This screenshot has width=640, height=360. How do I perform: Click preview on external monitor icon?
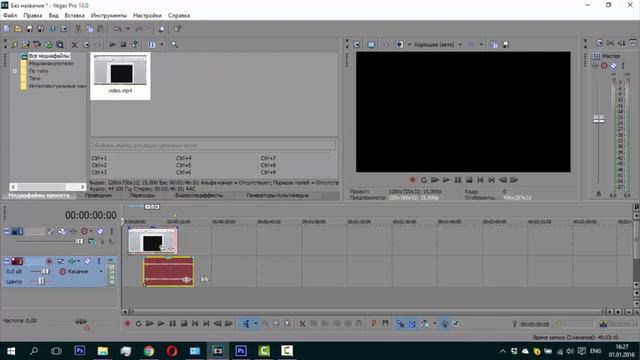point(371,44)
